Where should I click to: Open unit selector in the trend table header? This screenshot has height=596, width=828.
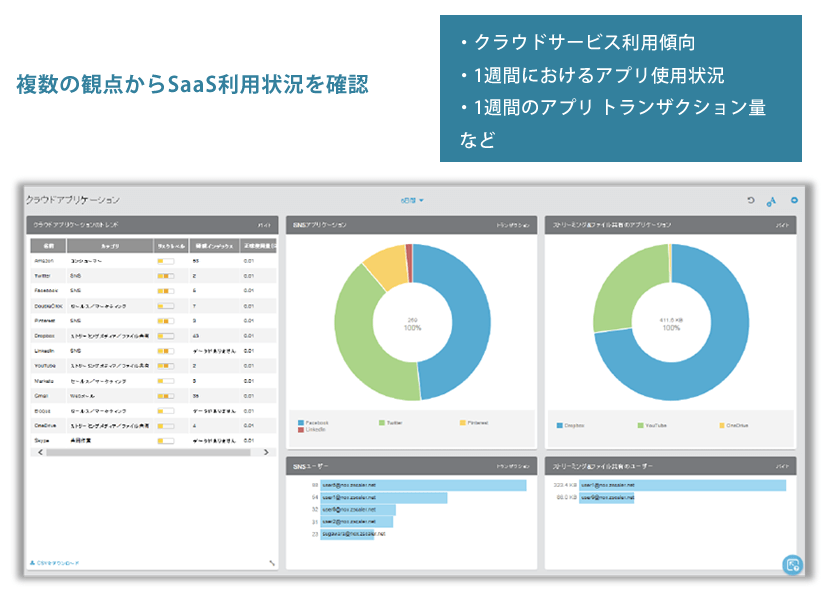[264, 226]
